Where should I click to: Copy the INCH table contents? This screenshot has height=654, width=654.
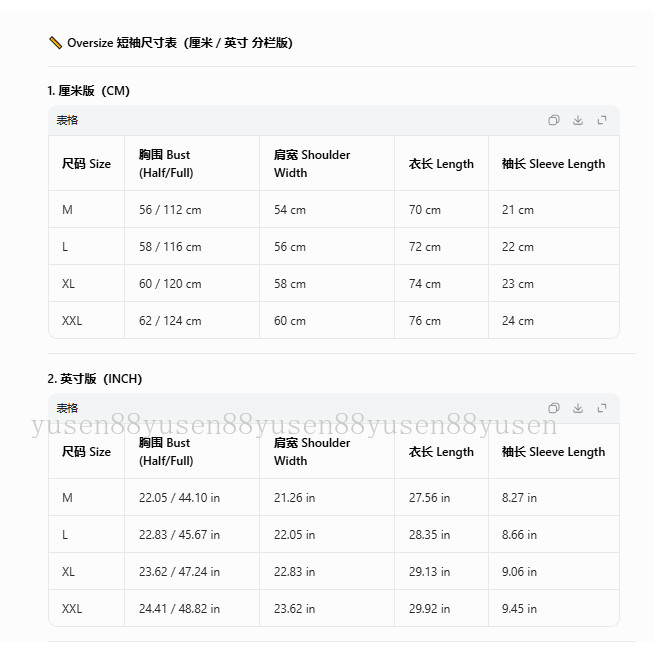[x=553, y=408]
